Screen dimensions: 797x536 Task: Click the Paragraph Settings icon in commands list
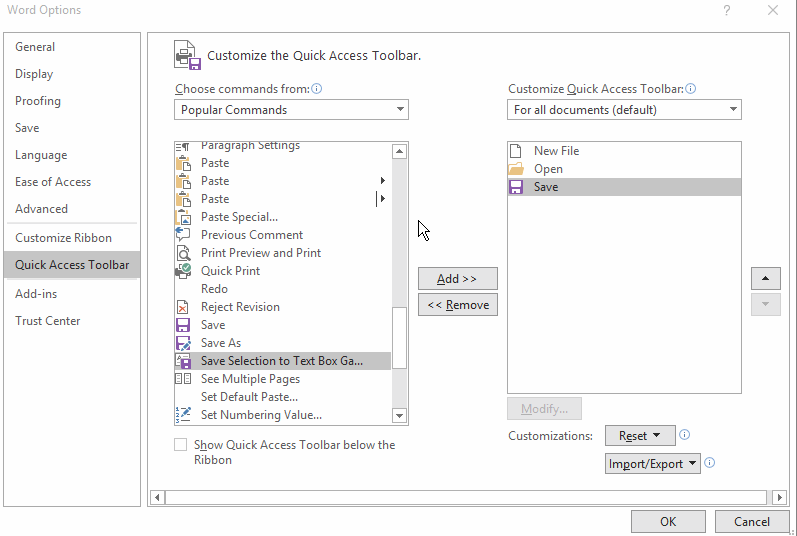(182, 147)
